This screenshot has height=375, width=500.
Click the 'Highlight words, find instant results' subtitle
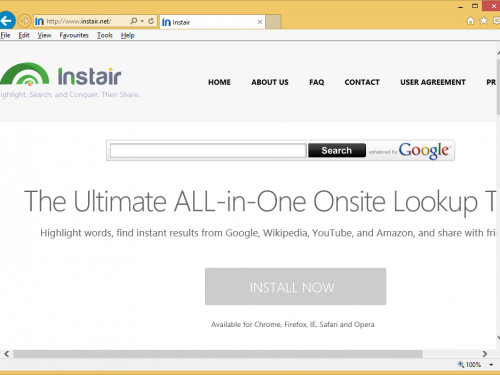268,233
